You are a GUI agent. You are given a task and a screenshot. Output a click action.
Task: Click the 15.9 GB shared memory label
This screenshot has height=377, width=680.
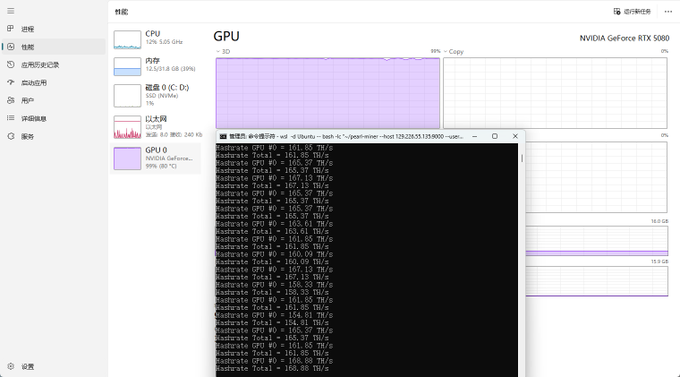click(x=659, y=262)
